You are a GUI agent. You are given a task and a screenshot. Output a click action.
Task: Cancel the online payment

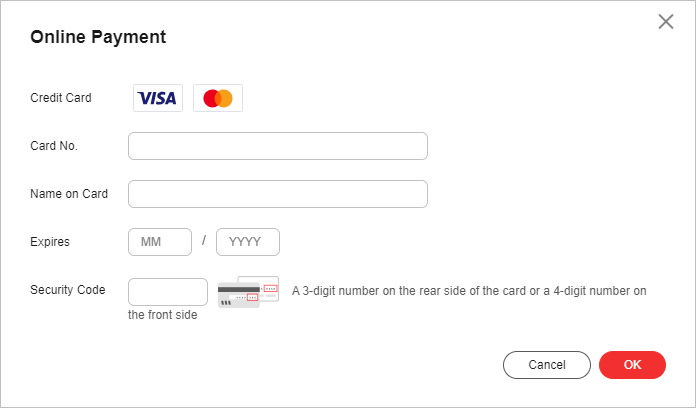pyautogui.click(x=547, y=365)
